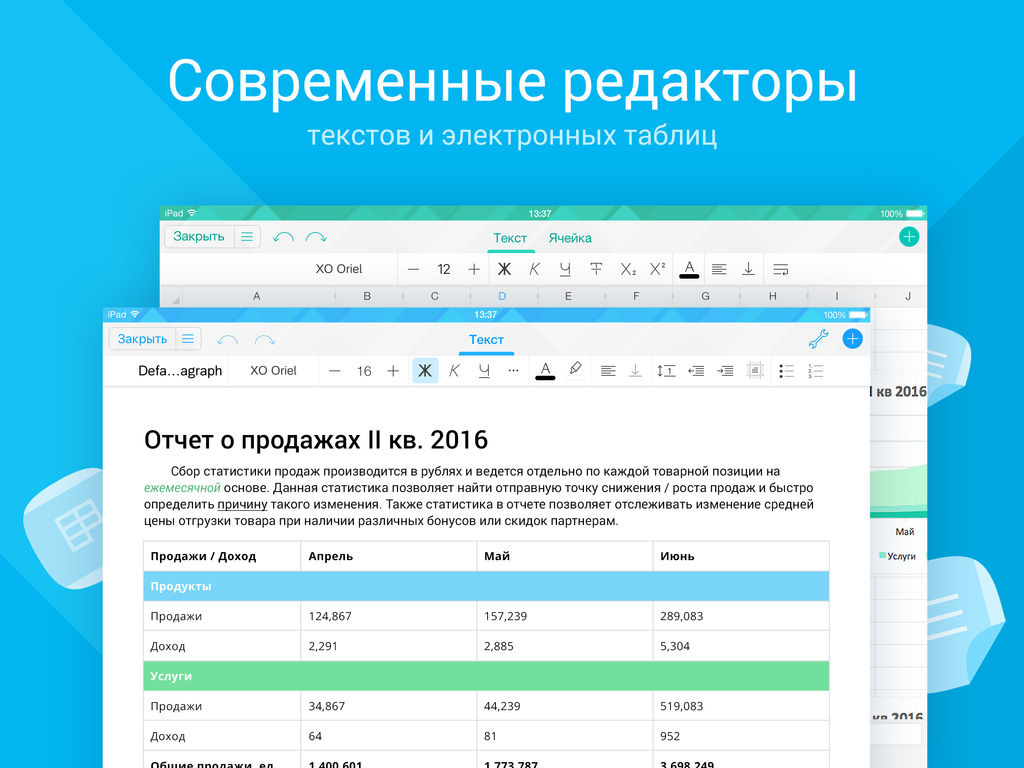
Task: Toggle bold formatting in the text editor
Action: coord(425,370)
